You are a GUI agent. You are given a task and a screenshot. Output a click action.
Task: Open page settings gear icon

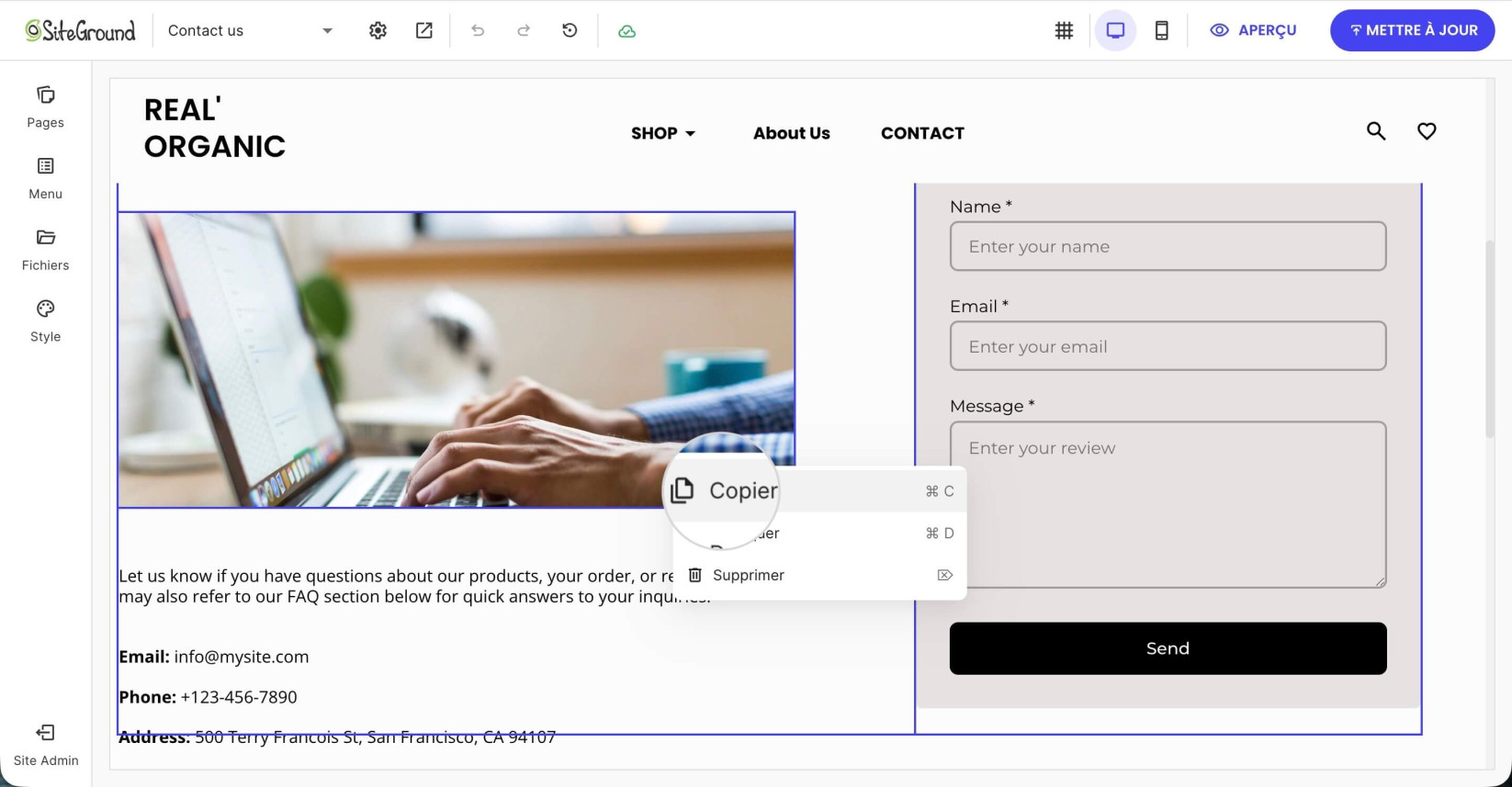[378, 30]
